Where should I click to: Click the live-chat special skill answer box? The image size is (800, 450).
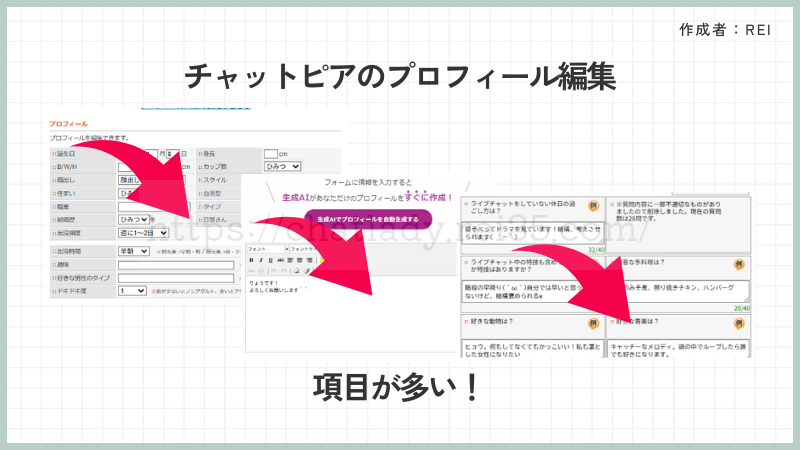[x=533, y=291]
